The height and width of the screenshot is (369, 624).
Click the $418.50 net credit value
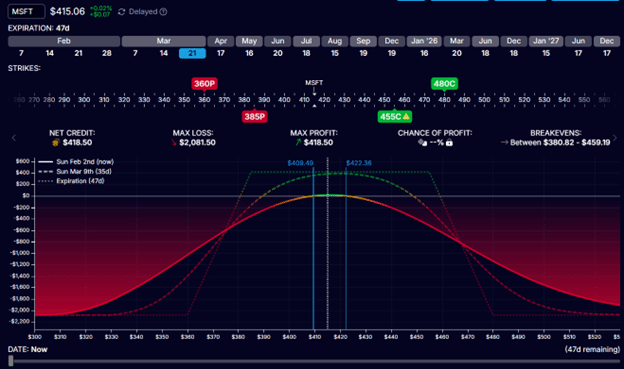click(77, 143)
